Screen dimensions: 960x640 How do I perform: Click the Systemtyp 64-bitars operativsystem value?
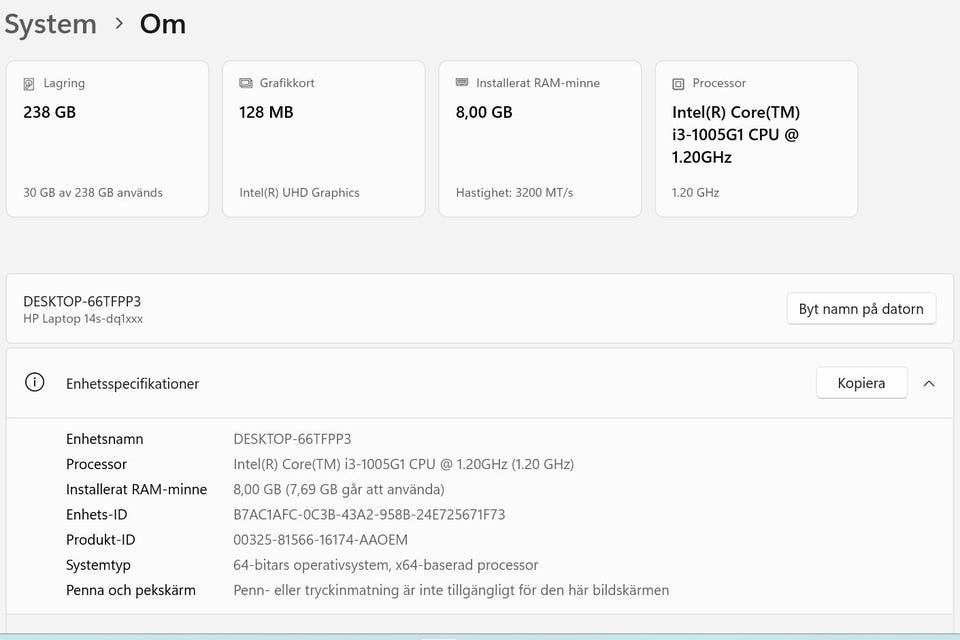[x=385, y=565]
